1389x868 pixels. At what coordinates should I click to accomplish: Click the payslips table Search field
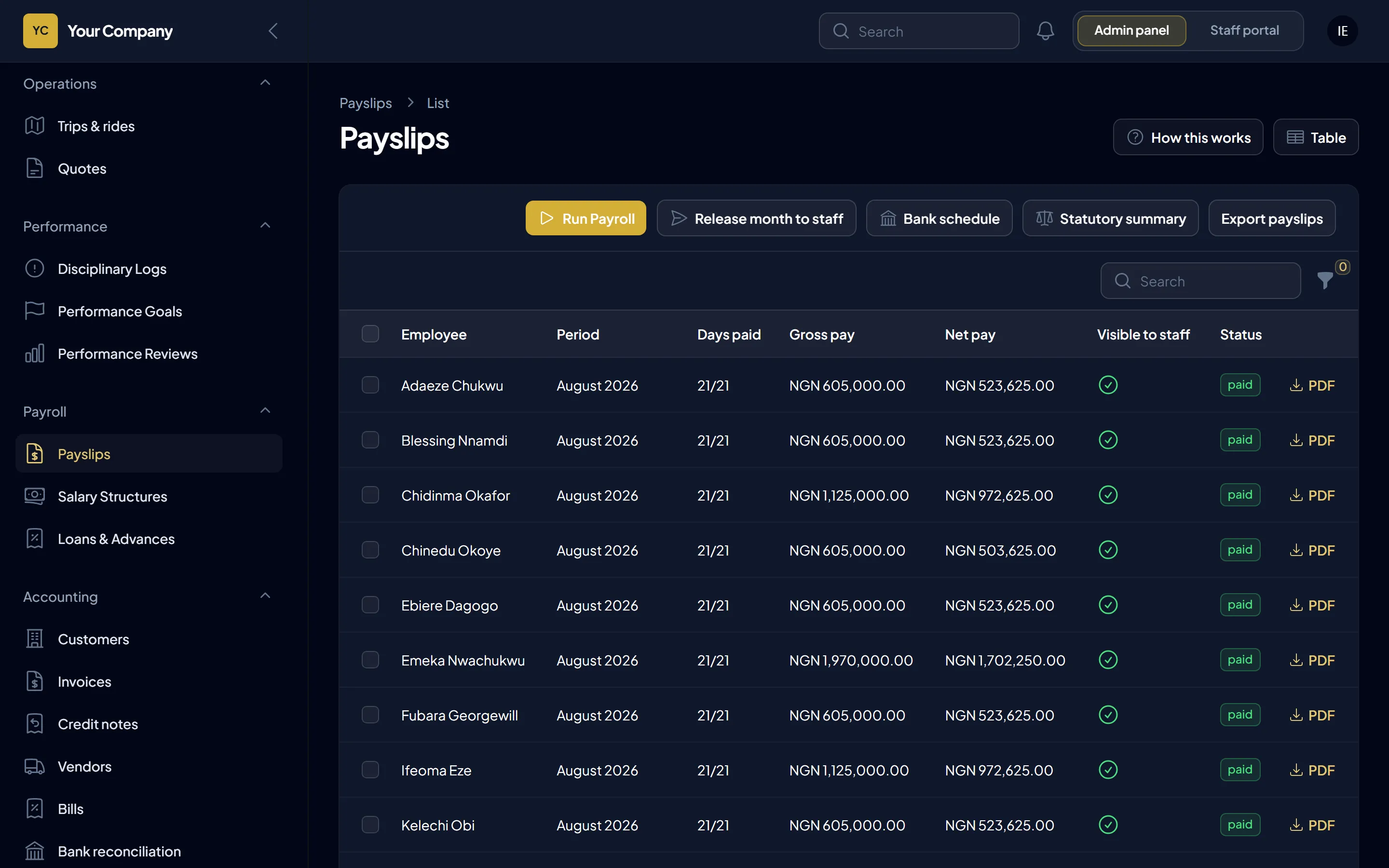pyautogui.click(x=1200, y=281)
